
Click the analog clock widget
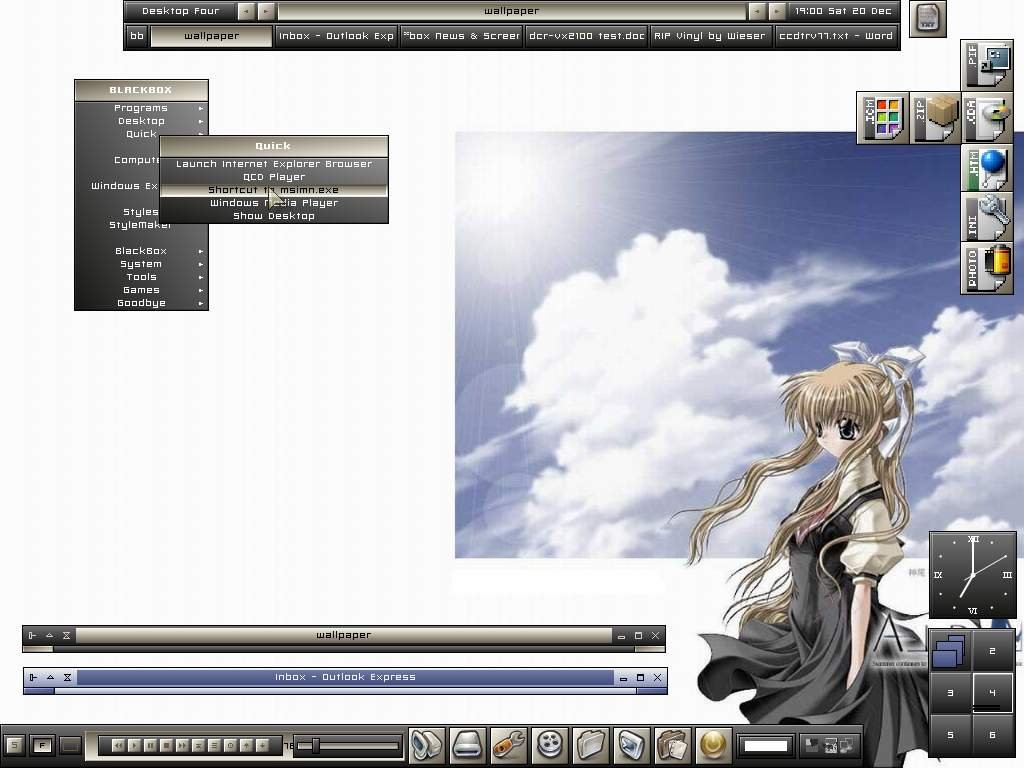point(972,575)
